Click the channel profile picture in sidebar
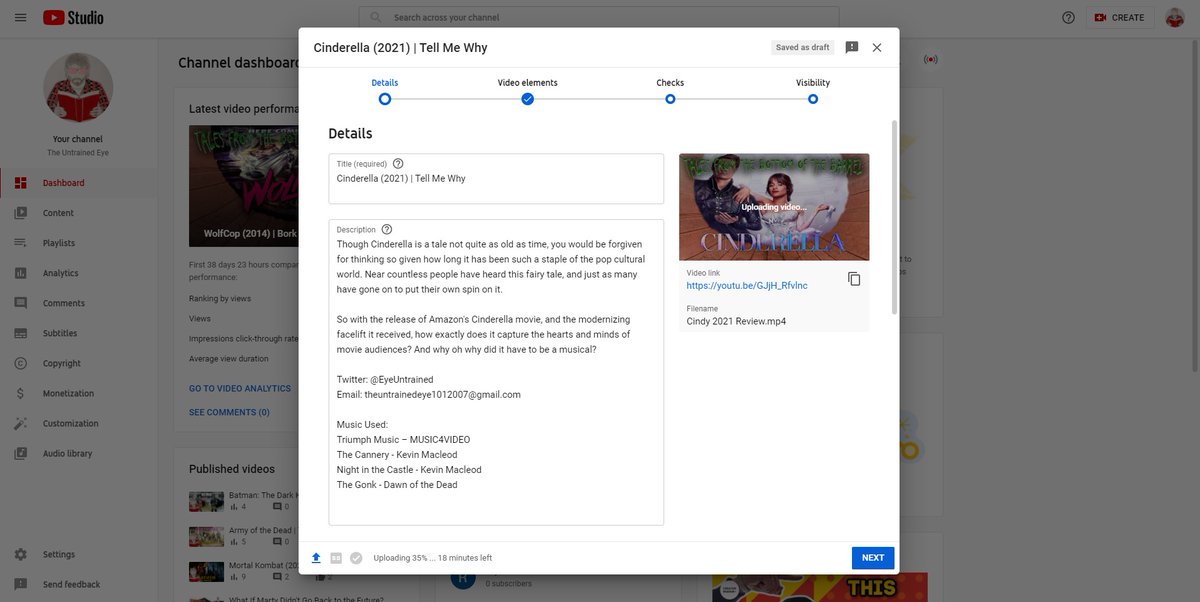The width and height of the screenshot is (1200, 602). [x=78, y=88]
